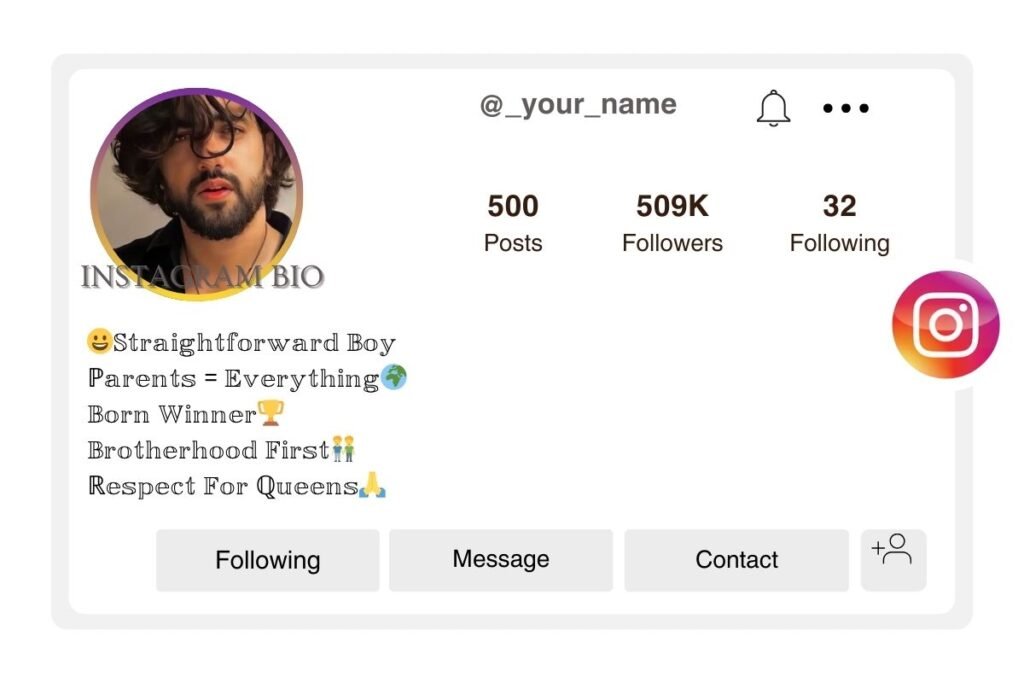Click the smiley emoji before Straightforward Boy
Image resolution: width=1024 pixels, height=683 pixels.
pyautogui.click(x=97, y=342)
